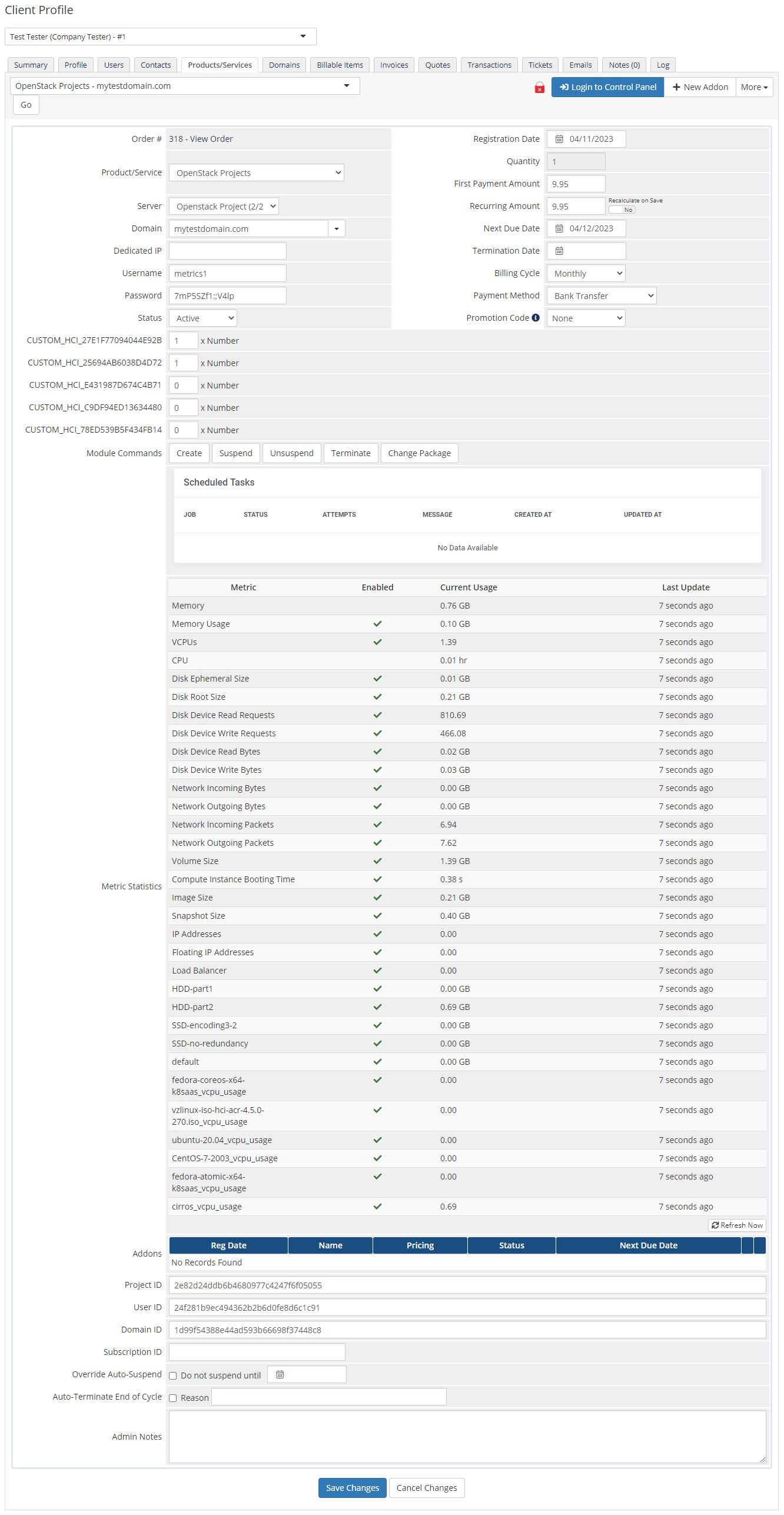Click the Addons Reg Date column header
The height and width of the screenshot is (1515, 784).
228,1245
